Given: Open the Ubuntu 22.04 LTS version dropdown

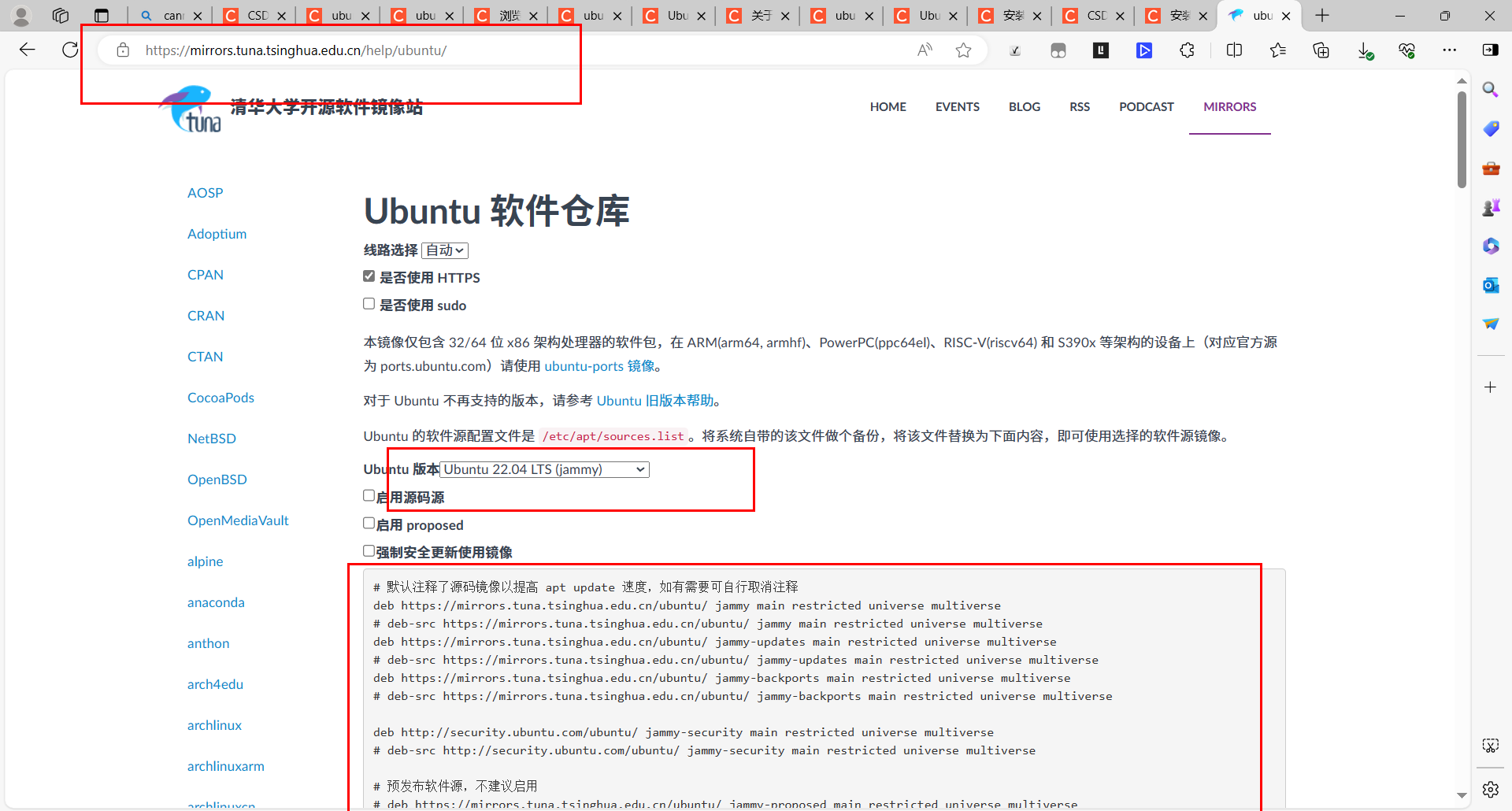Looking at the screenshot, I should click(x=544, y=469).
